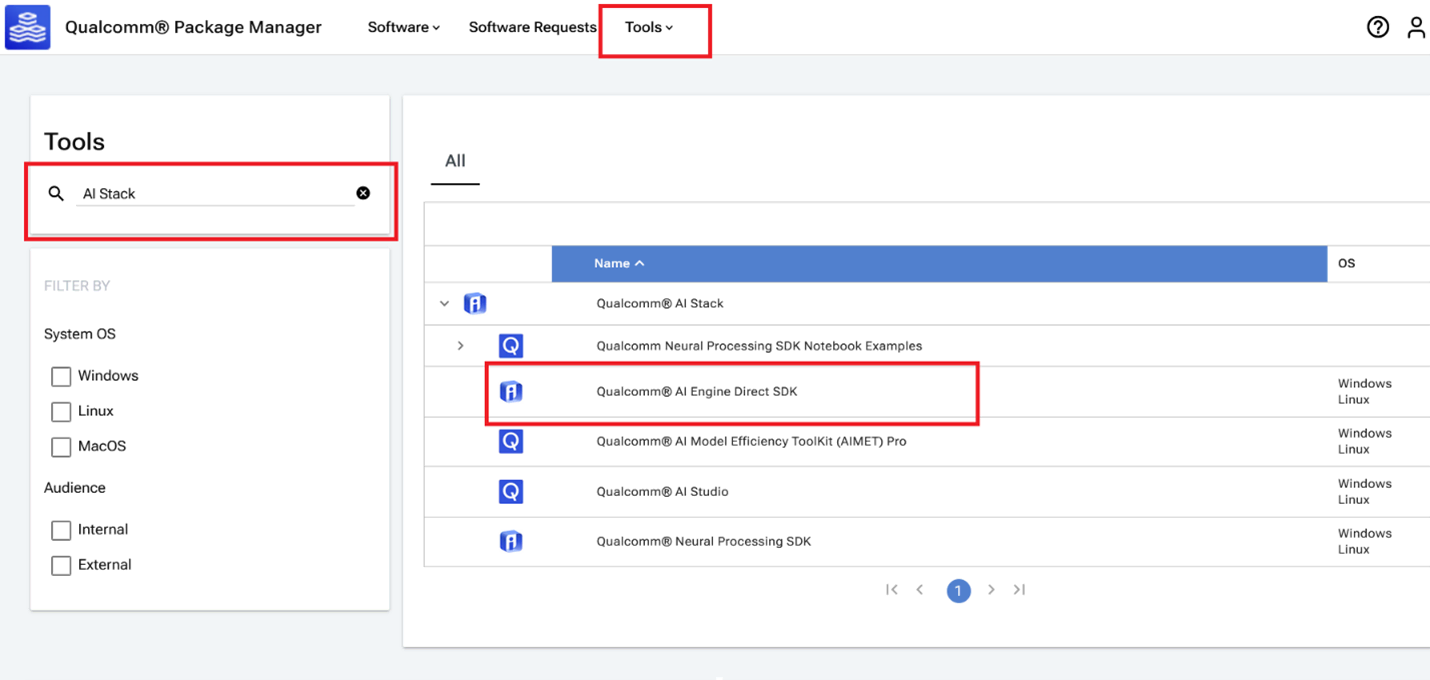The image size is (1430, 680).
Task: Expand Neural Processing SDK Notebook Examples row
Action: [460, 346]
